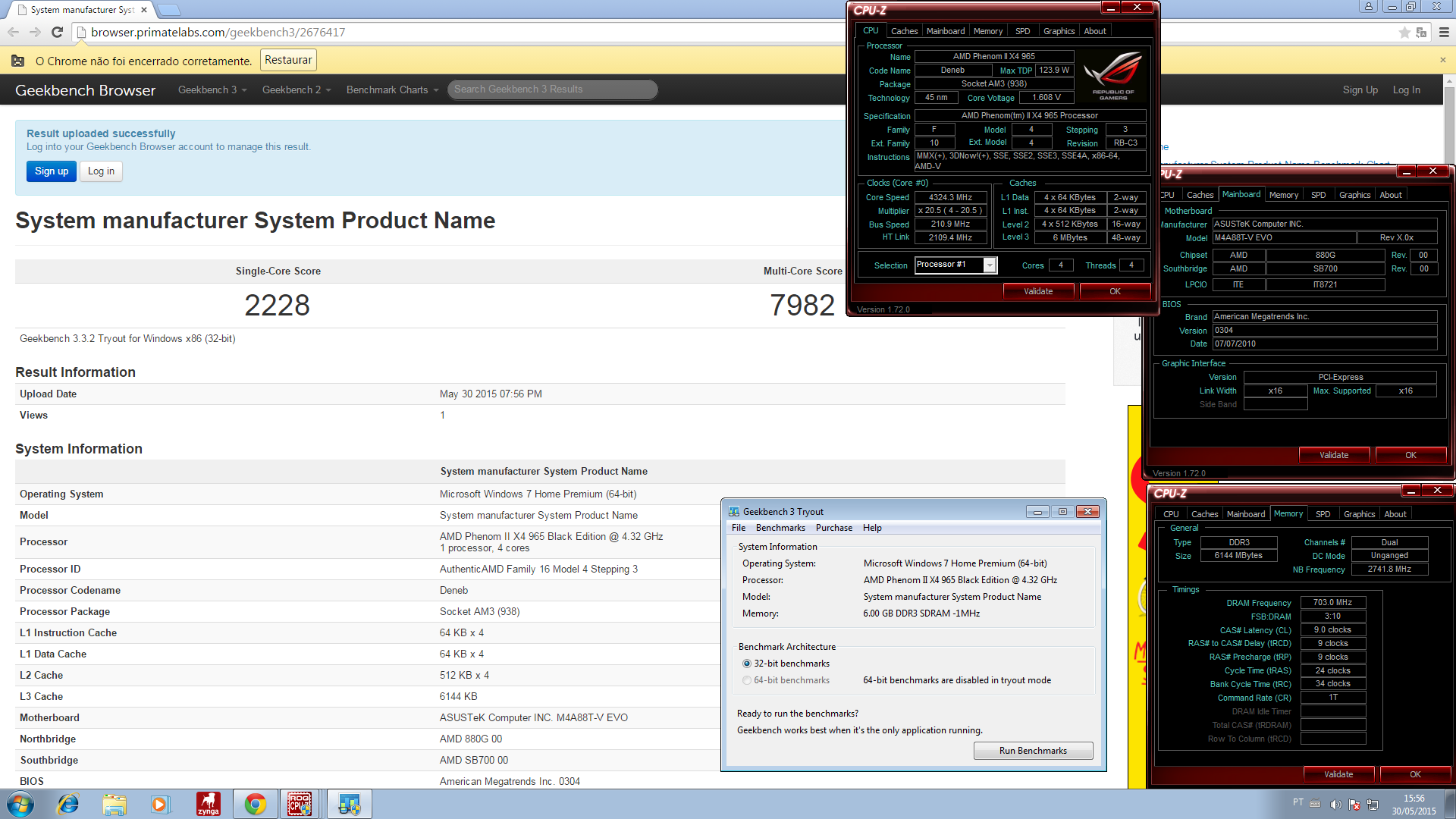Open the Help menu in Geekbench 3 Tryout
The image size is (1456, 819).
(x=872, y=528)
